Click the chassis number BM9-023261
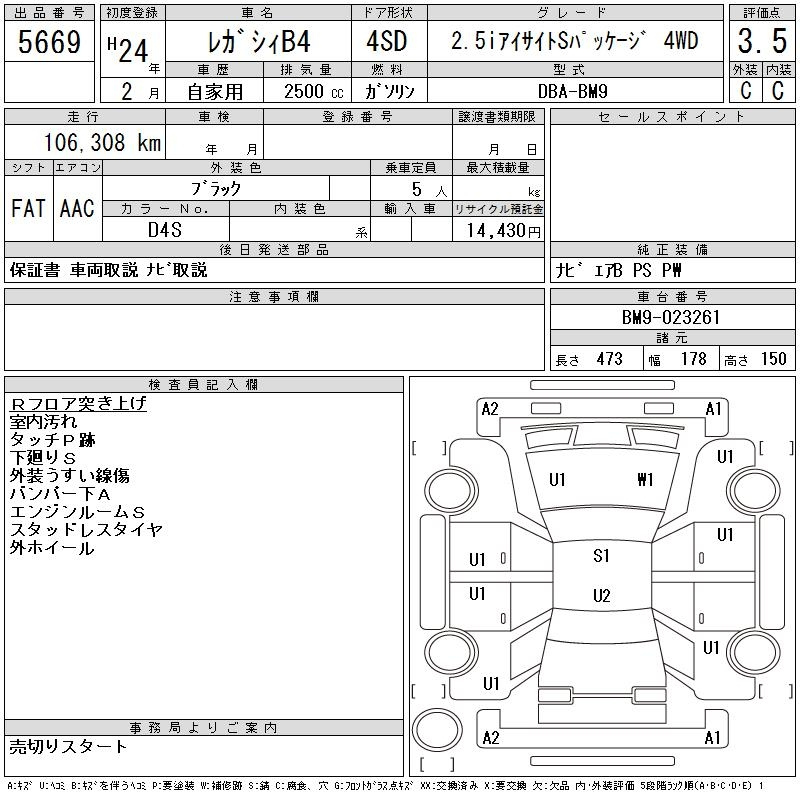This screenshot has width=800, height=800. [670, 317]
